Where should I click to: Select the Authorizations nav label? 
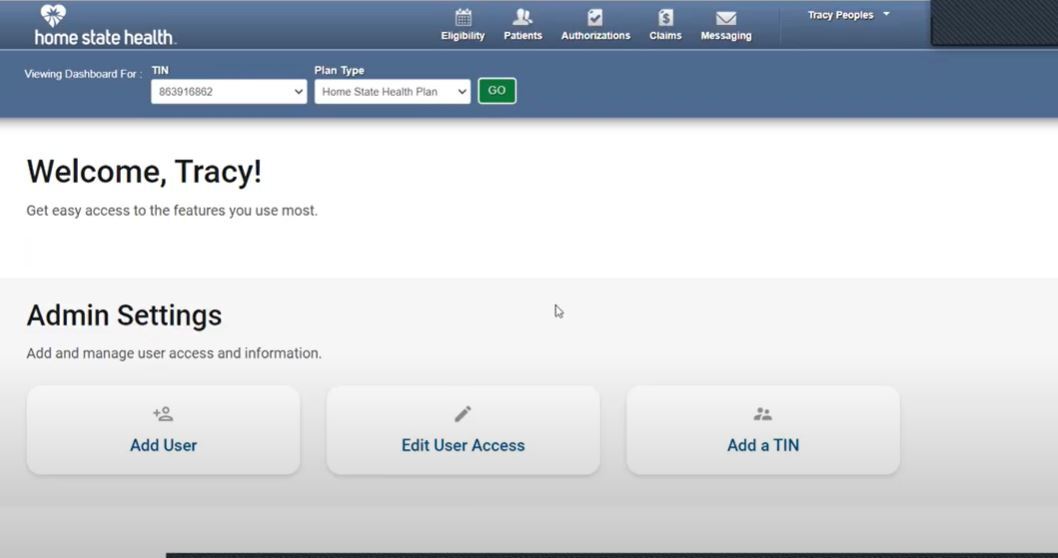pos(596,36)
